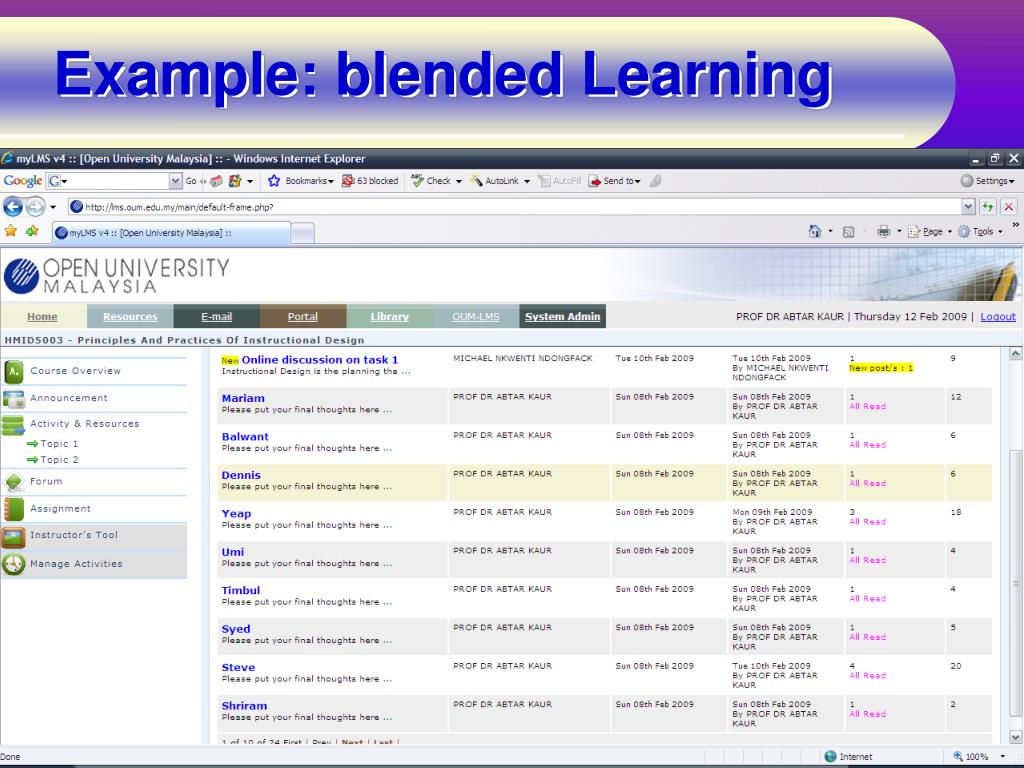Open the Resources navigation tab

pyautogui.click(x=130, y=316)
